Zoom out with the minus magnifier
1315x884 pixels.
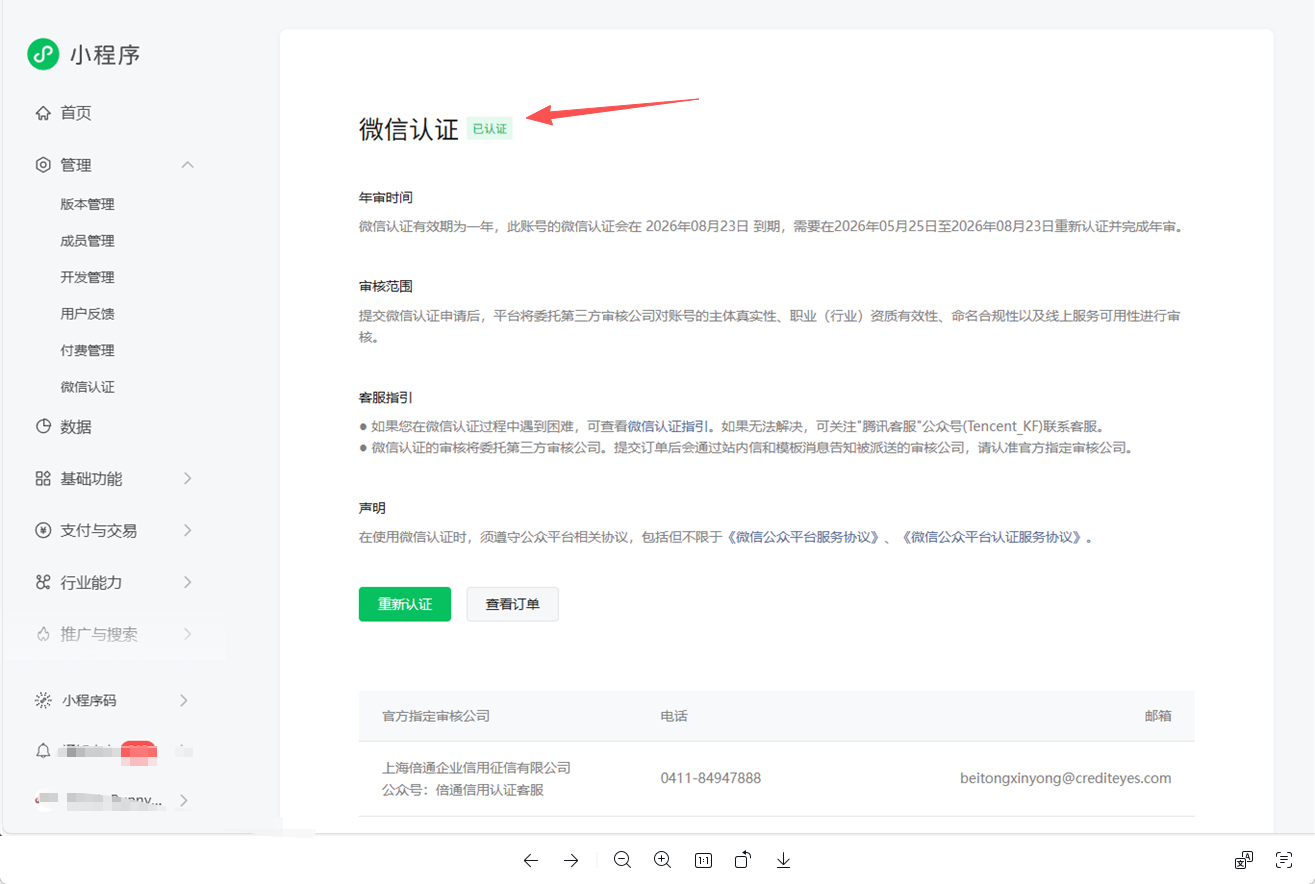pyautogui.click(x=622, y=860)
